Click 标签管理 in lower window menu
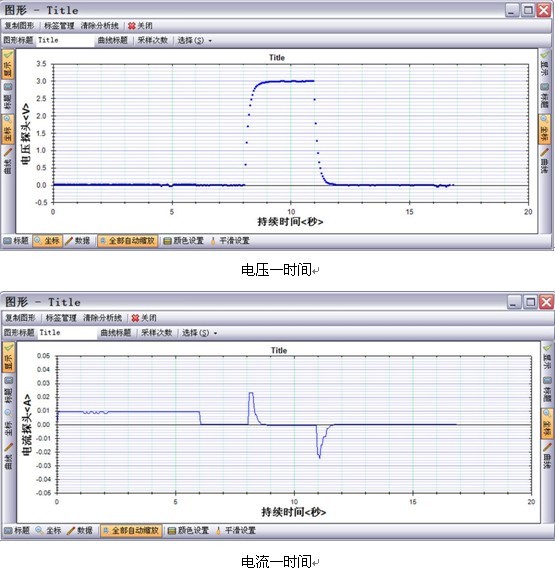The width and height of the screenshot is (555, 576). click(61, 318)
